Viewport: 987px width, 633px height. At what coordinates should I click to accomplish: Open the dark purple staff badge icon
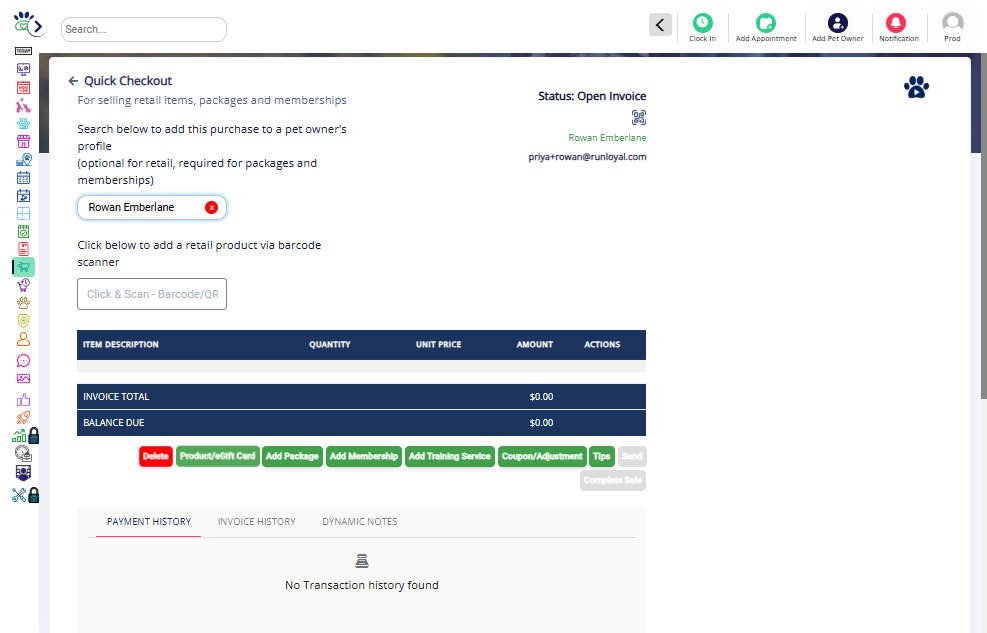(23, 473)
